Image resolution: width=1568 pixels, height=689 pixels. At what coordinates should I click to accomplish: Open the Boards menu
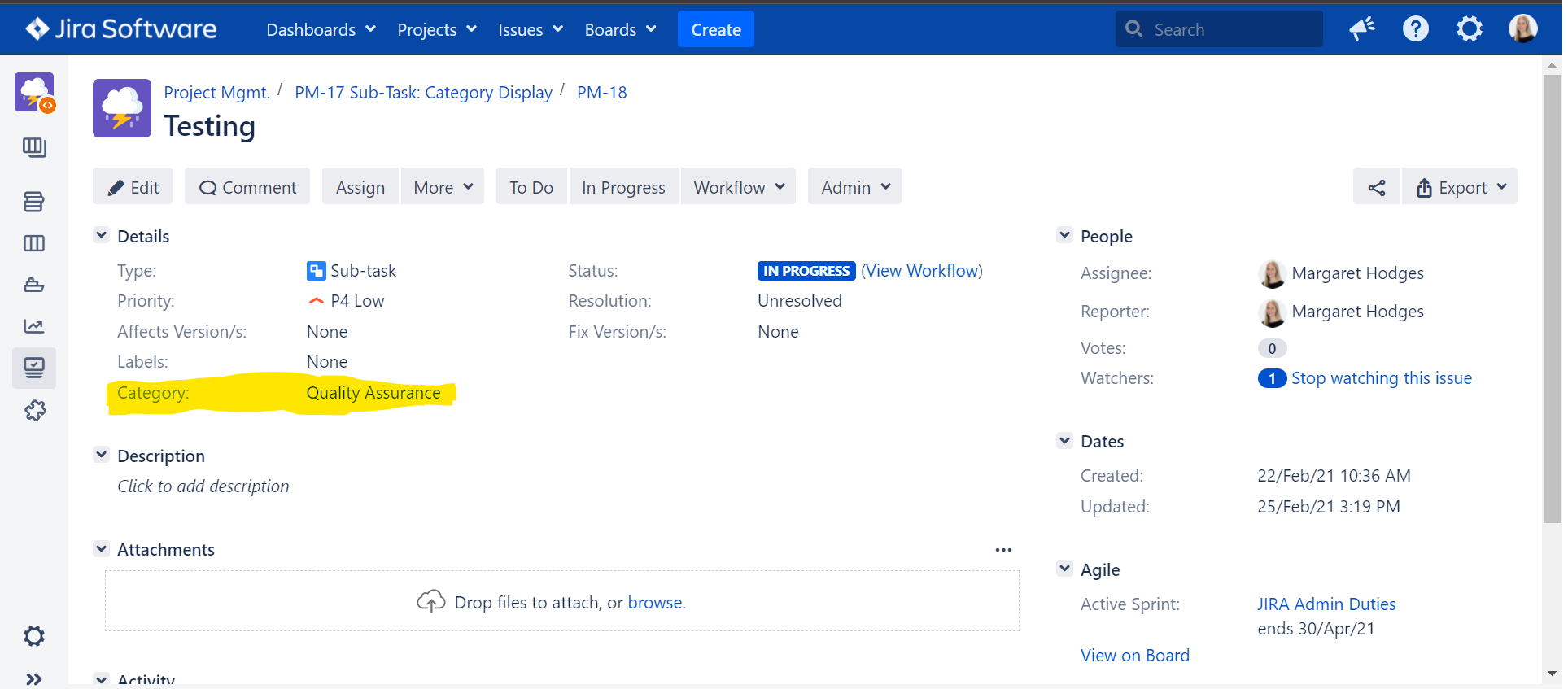[x=621, y=30]
